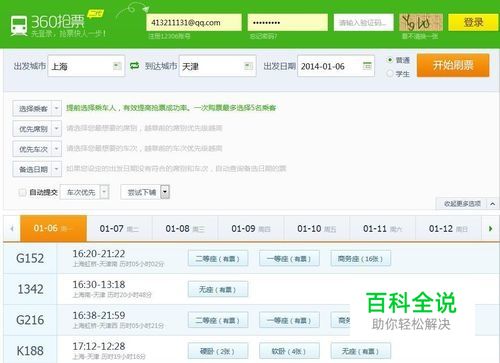Click the email account input field
500x363 pixels.
194,22
